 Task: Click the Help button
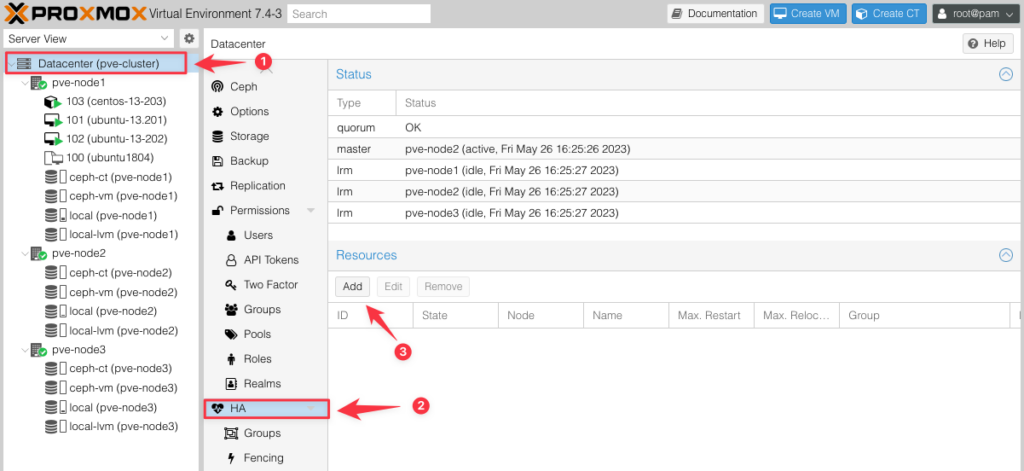pos(987,43)
